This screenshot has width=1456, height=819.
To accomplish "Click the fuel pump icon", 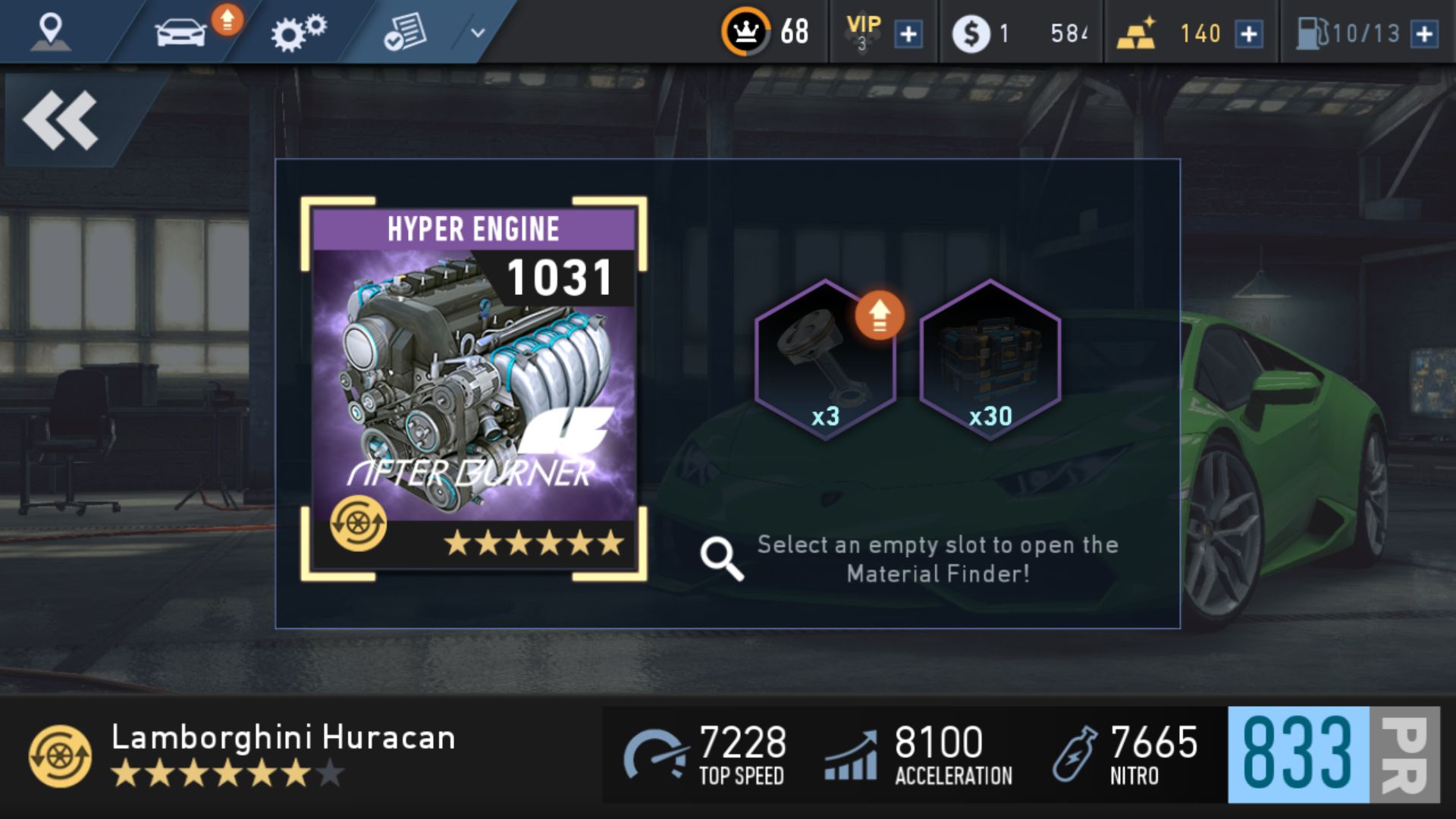I will coord(1311,33).
